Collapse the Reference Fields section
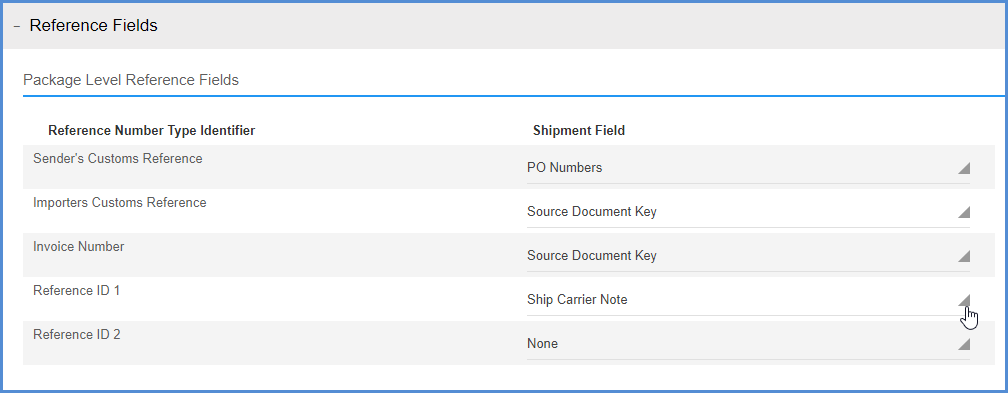Viewport: 1008px width, 393px height. coord(17,26)
